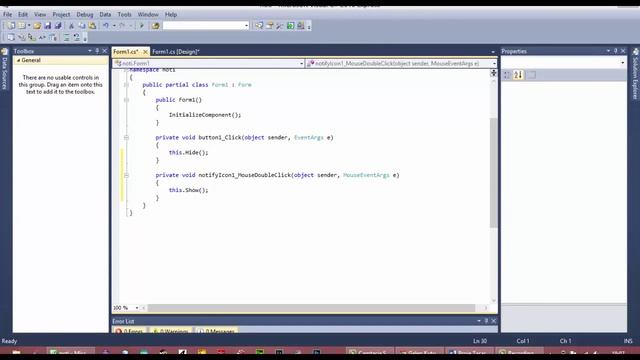This screenshot has width=640, height=360.
Task: Click the Open File folder icon
Action: point(37,26)
